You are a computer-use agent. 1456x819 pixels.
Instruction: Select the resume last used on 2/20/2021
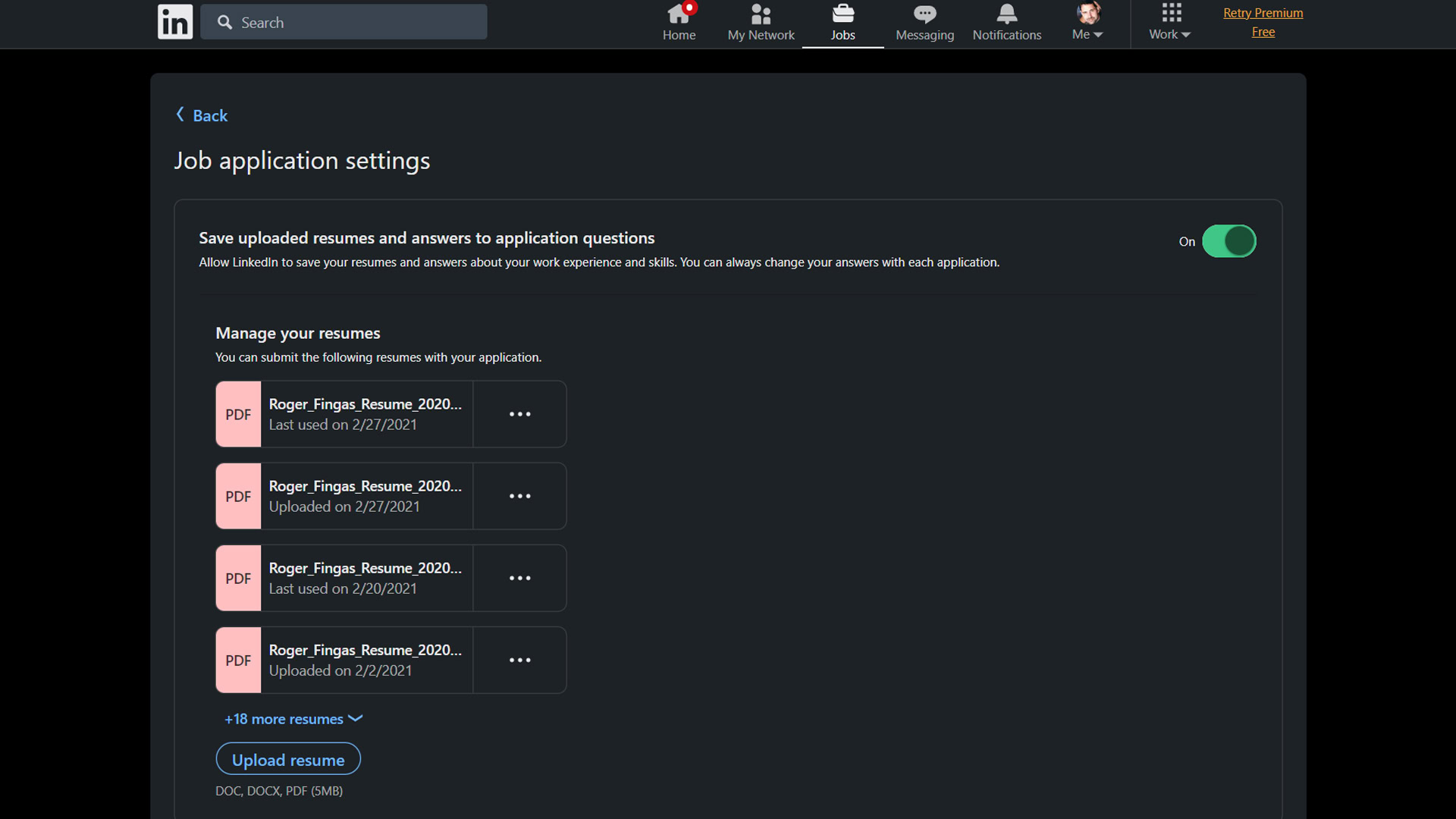[x=366, y=578]
